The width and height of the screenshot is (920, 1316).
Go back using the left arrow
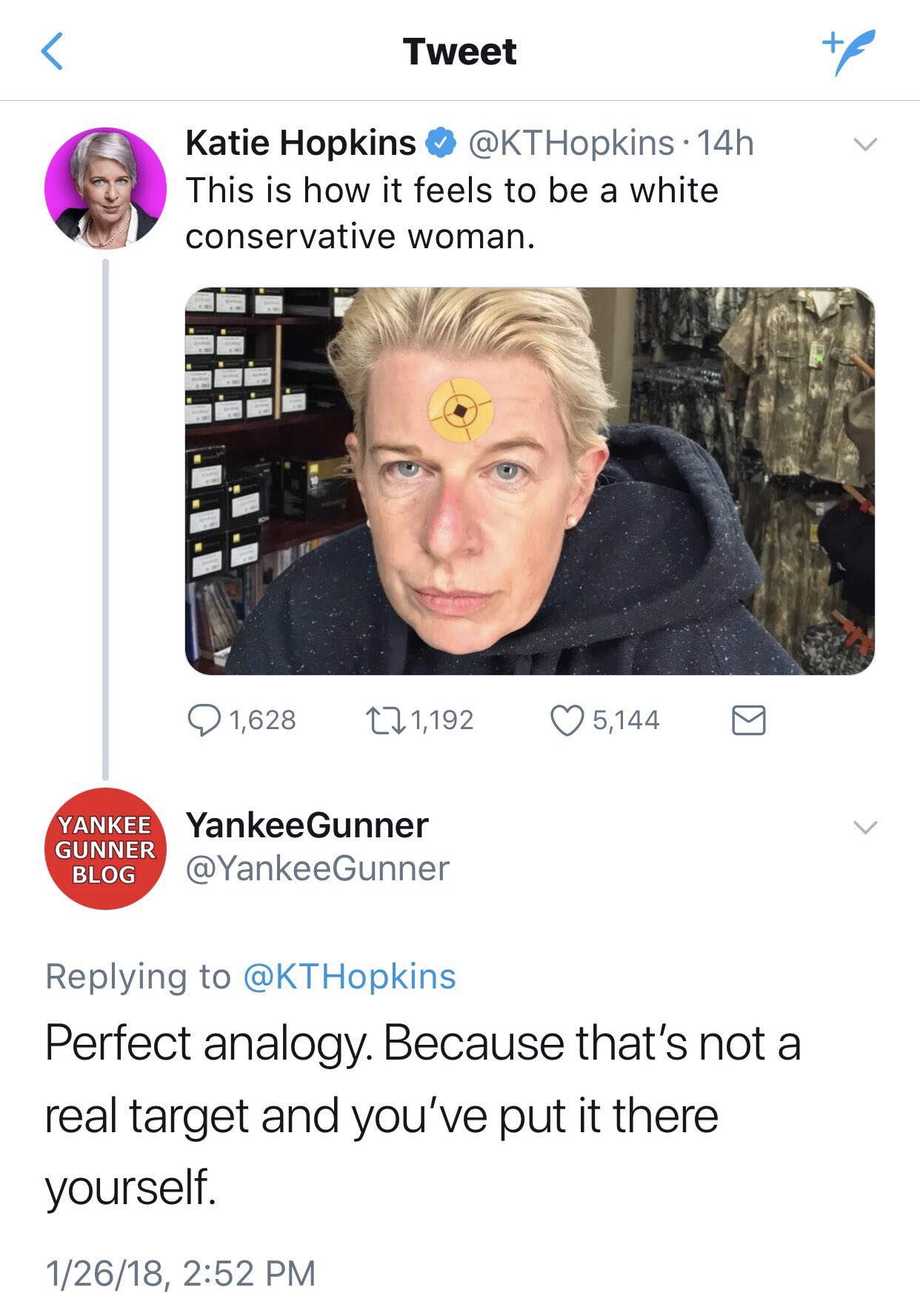coord(52,52)
